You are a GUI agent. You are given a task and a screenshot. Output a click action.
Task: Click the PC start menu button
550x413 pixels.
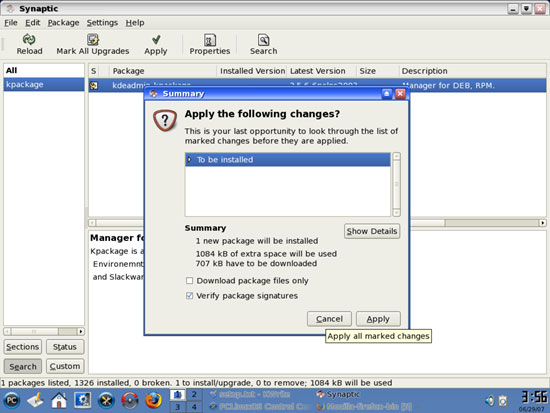(x=12, y=400)
